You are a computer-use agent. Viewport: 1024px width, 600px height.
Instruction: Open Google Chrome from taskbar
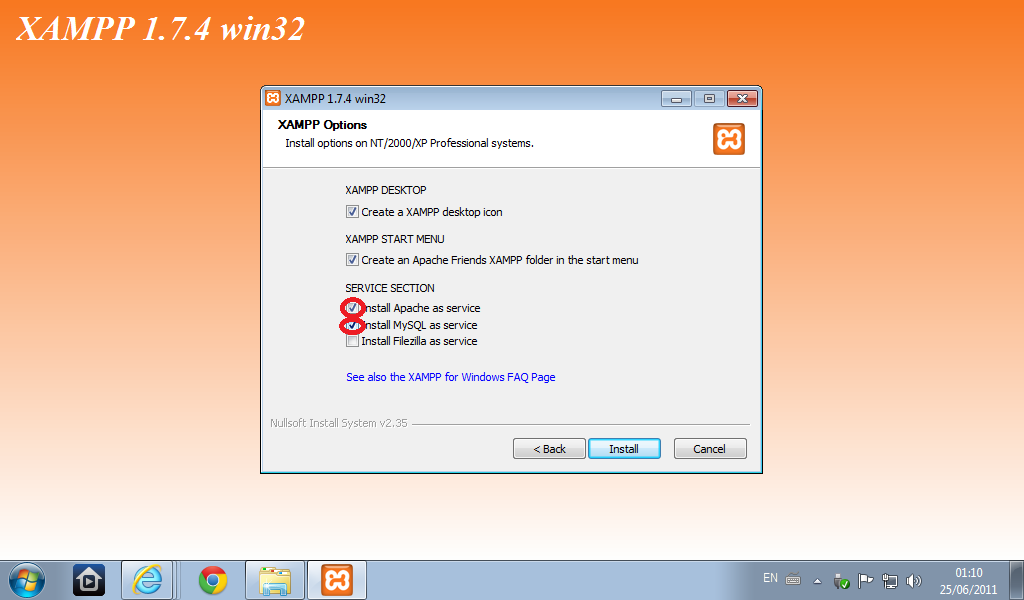pyautogui.click(x=213, y=580)
